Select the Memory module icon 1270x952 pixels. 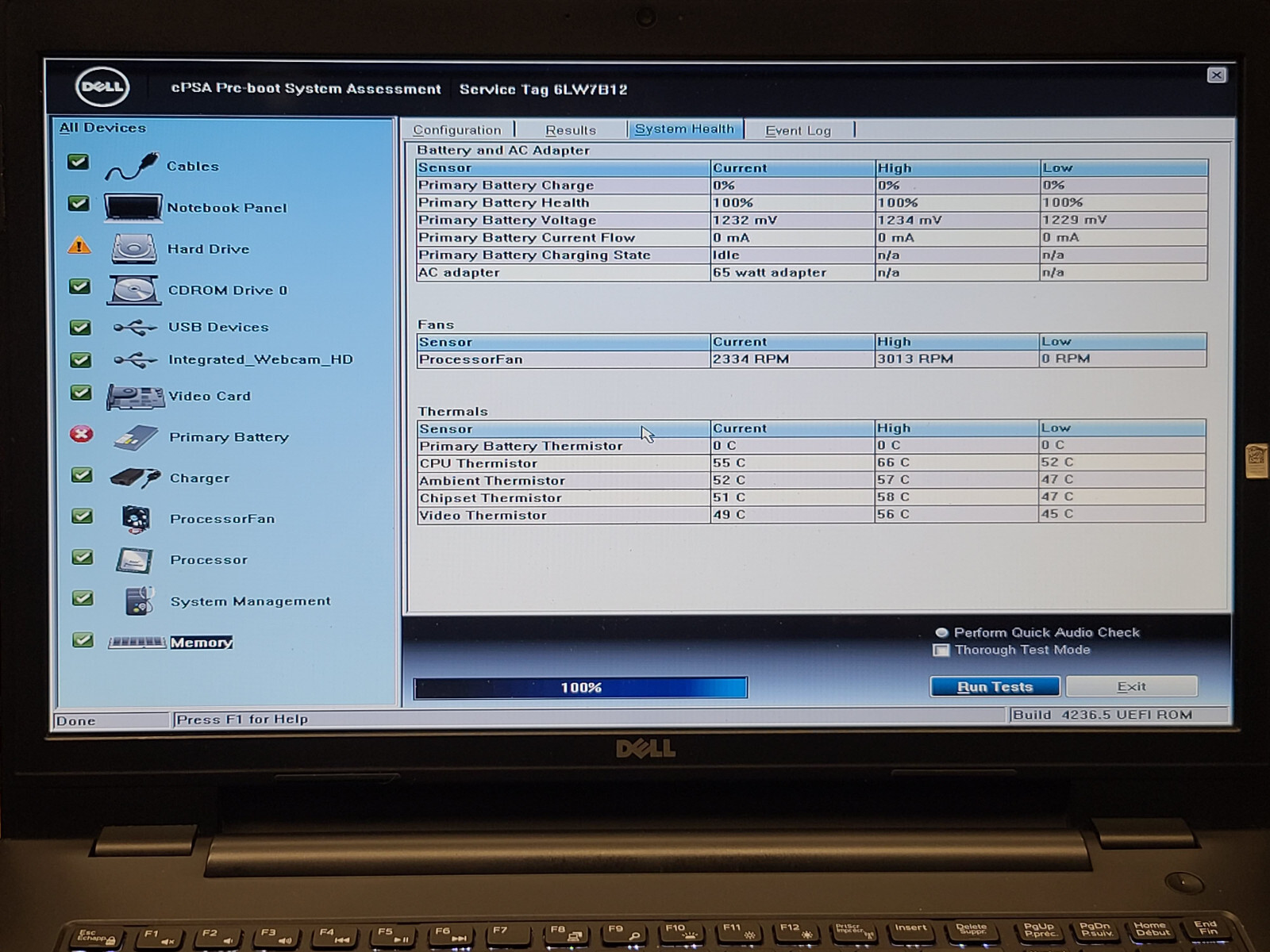tap(137, 643)
